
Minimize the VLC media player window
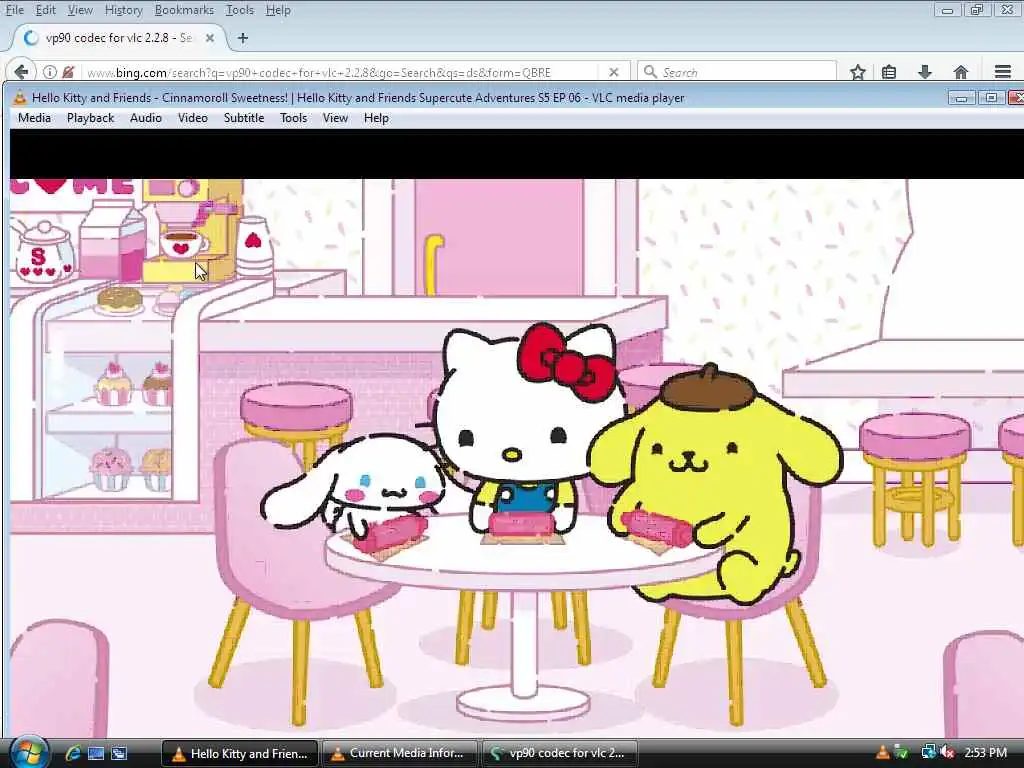(961, 98)
